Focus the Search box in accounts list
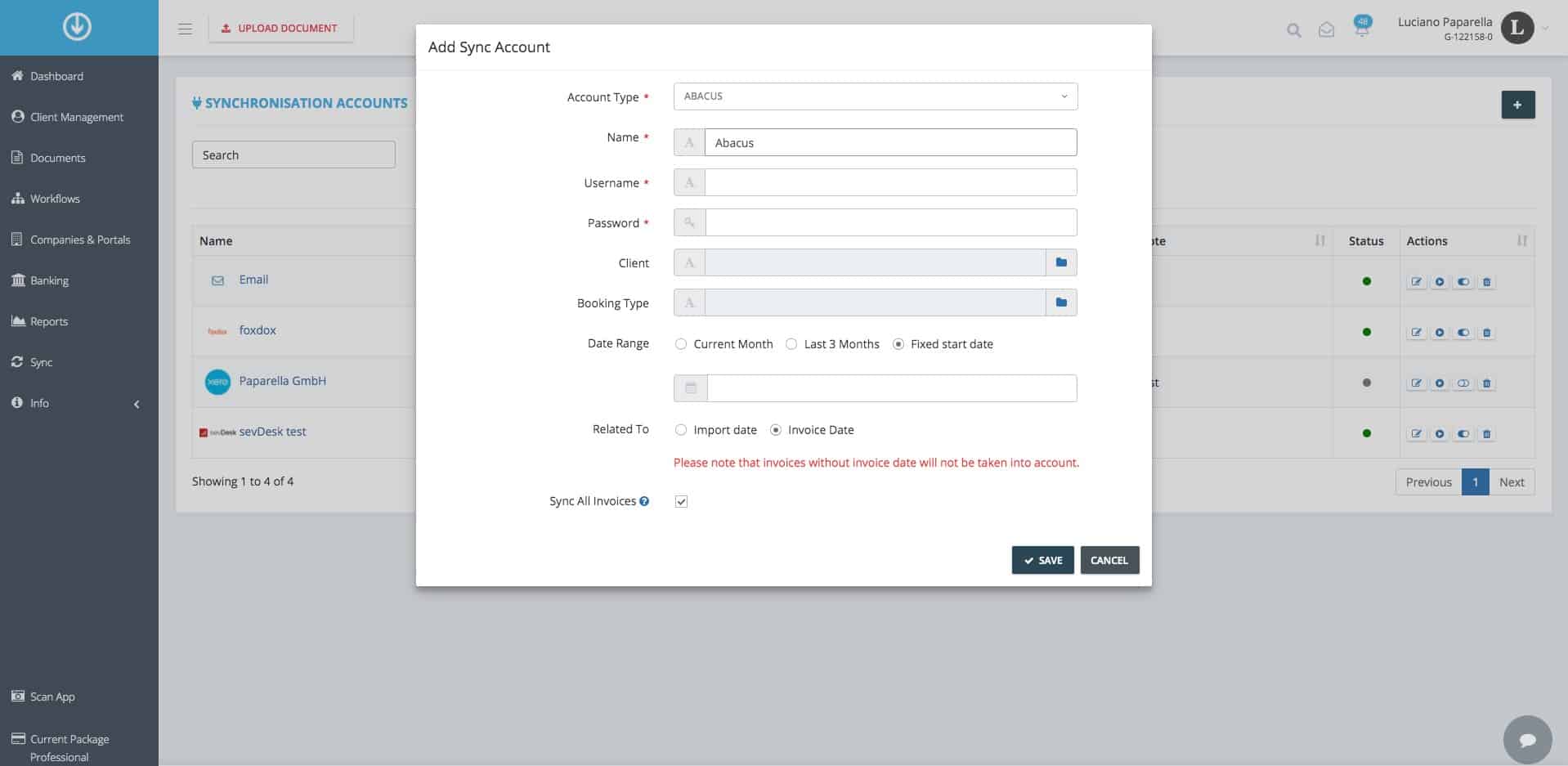 point(293,155)
